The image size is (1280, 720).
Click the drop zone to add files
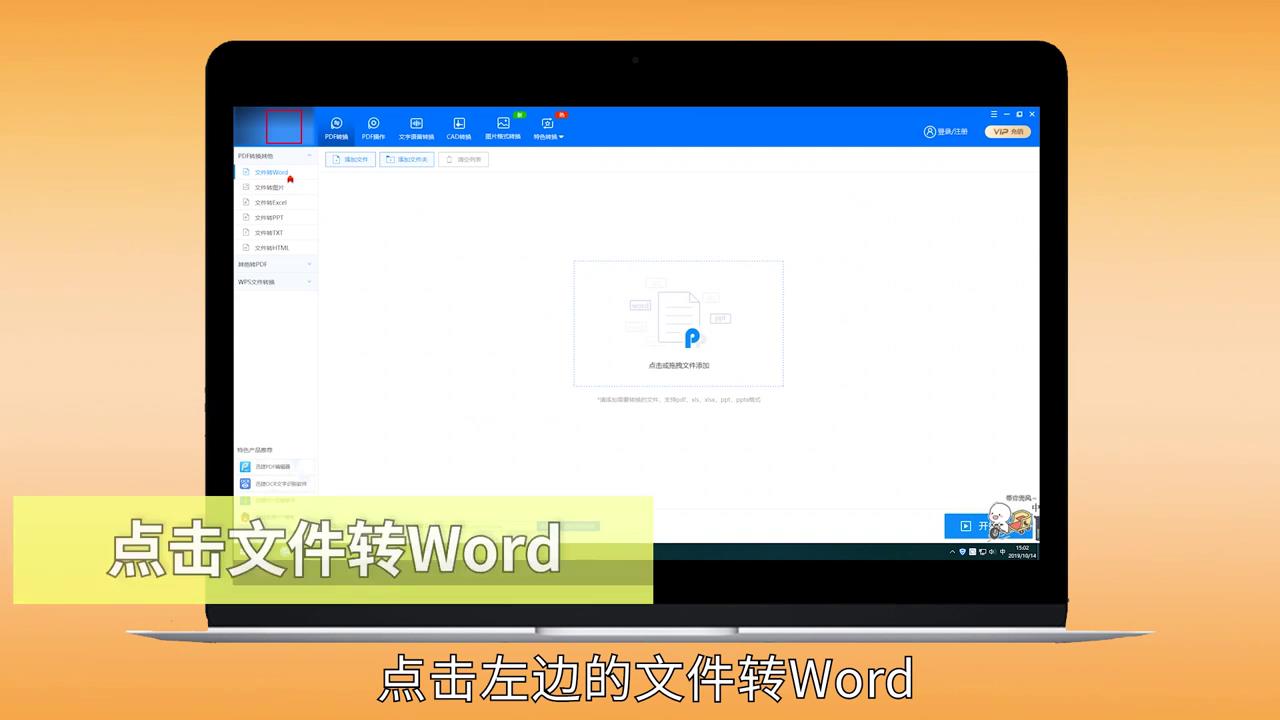pos(678,323)
